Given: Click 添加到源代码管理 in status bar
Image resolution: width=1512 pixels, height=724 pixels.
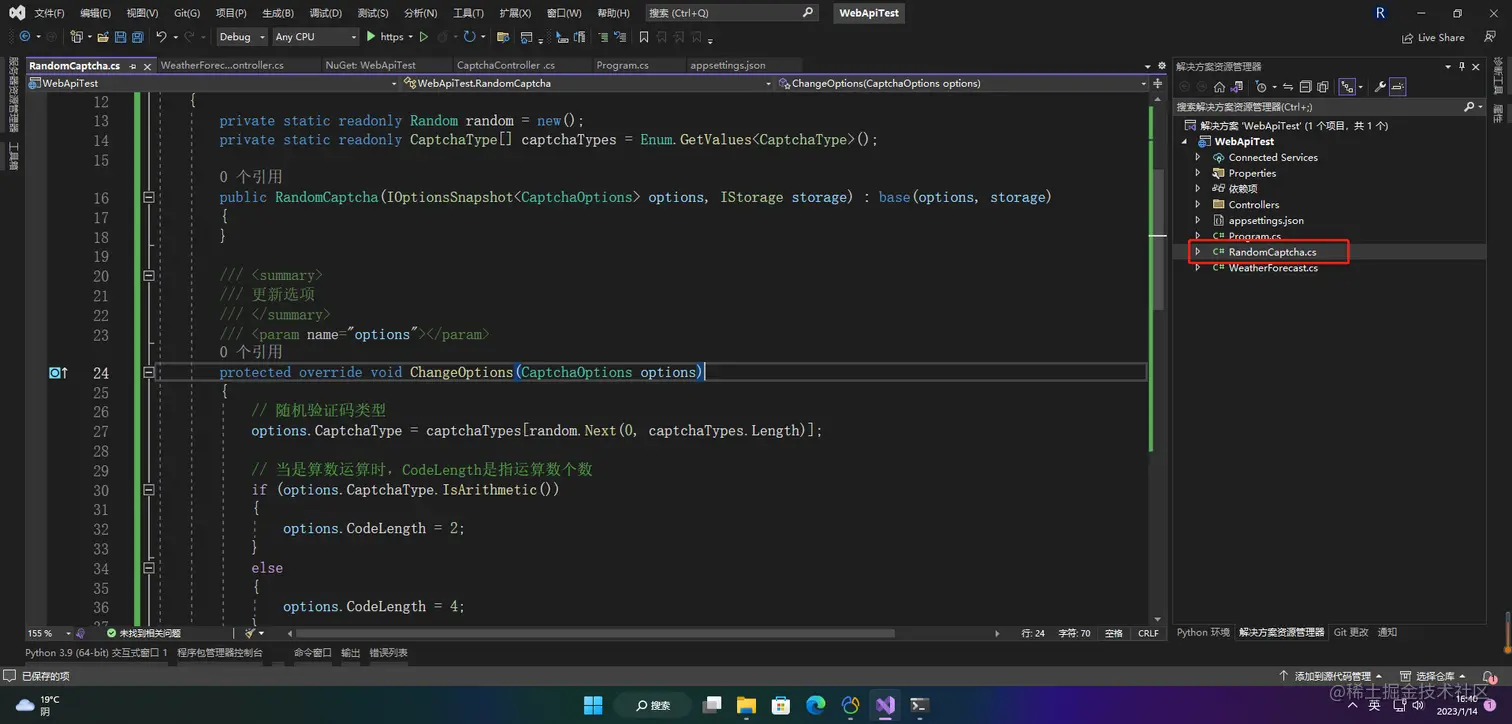Looking at the screenshot, I should point(1334,677).
